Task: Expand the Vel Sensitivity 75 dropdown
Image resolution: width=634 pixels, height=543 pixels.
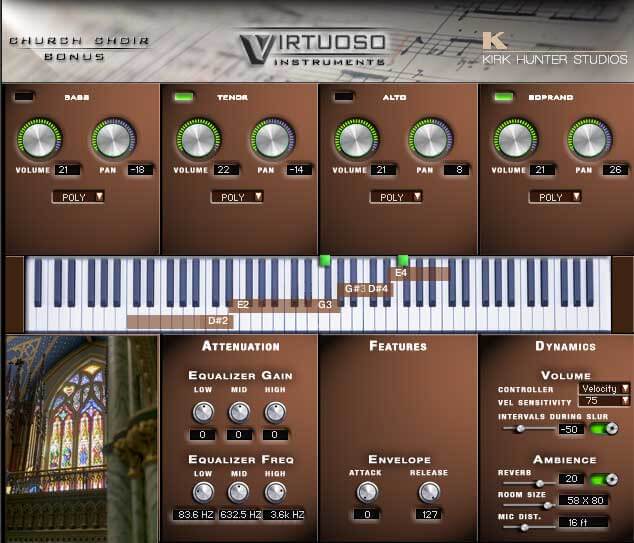Action: (604, 401)
